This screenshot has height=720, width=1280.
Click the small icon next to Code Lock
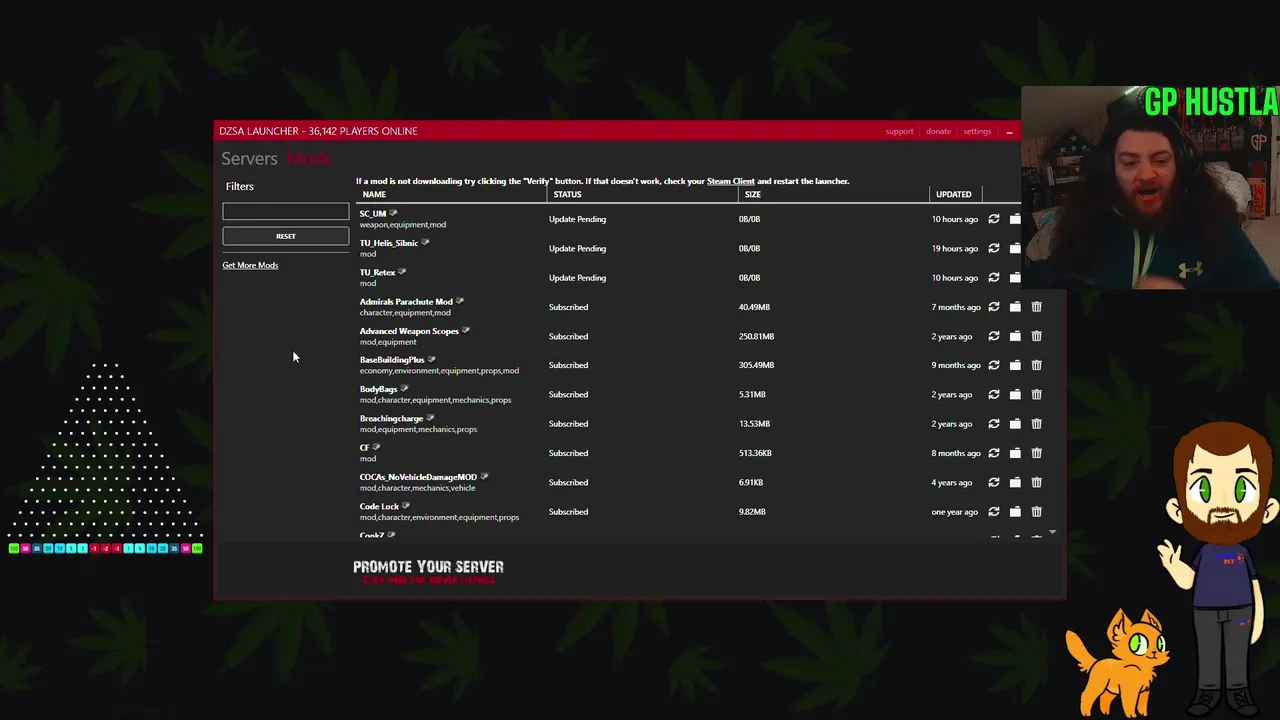click(x=406, y=506)
